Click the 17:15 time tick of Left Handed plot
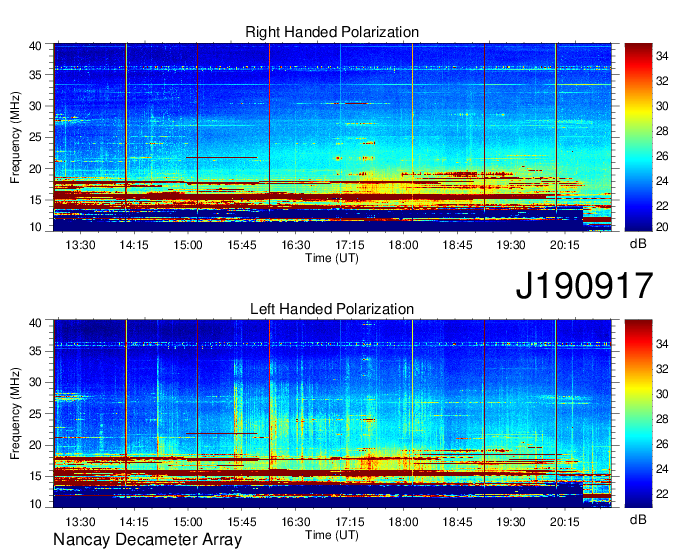Screen dimensions: 680x552 coord(350,522)
